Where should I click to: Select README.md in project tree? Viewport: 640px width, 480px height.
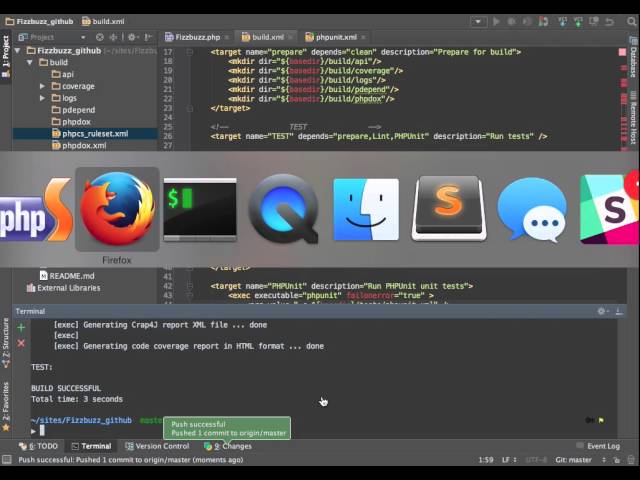(67, 276)
